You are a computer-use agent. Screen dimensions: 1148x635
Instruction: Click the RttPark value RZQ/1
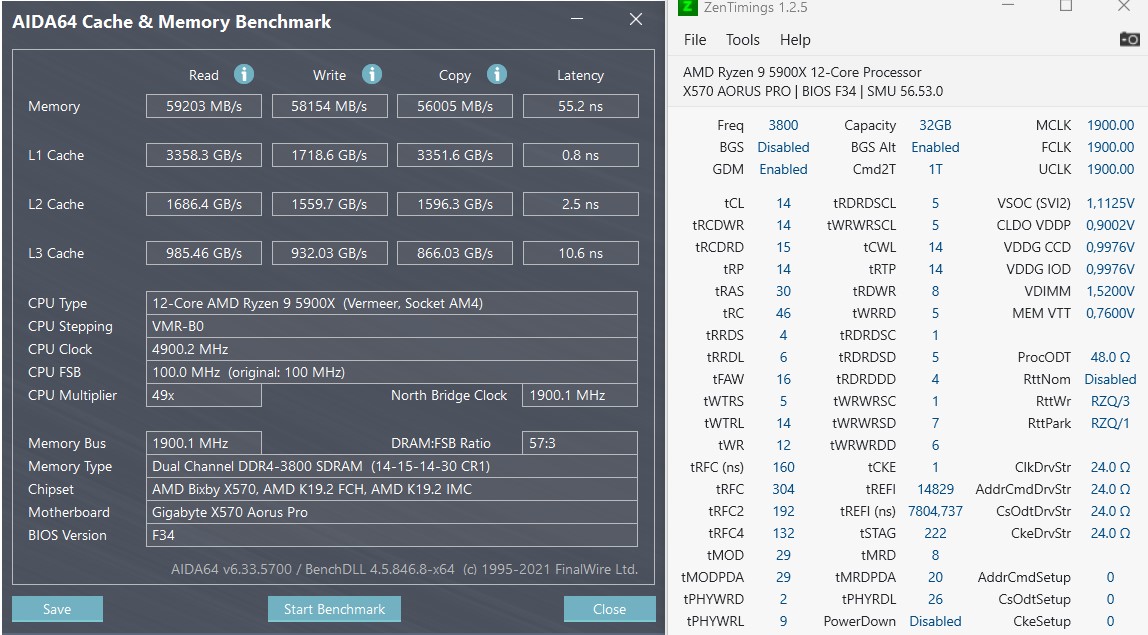pos(1110,423)
